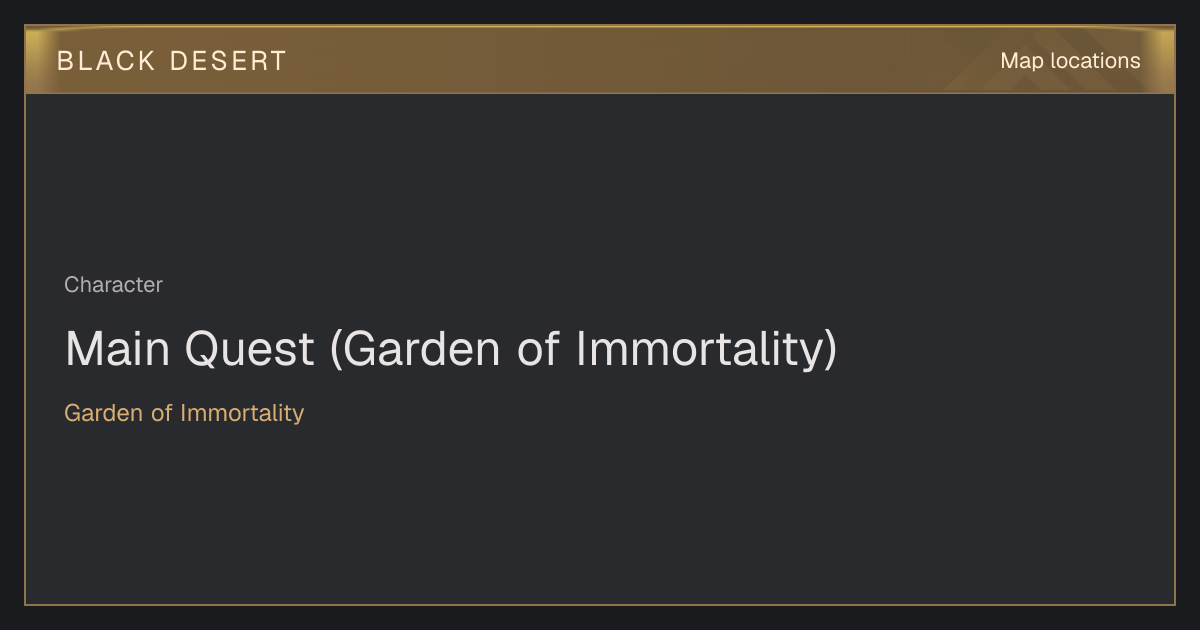Click the empty dark area above the Character label

[600, 180]
